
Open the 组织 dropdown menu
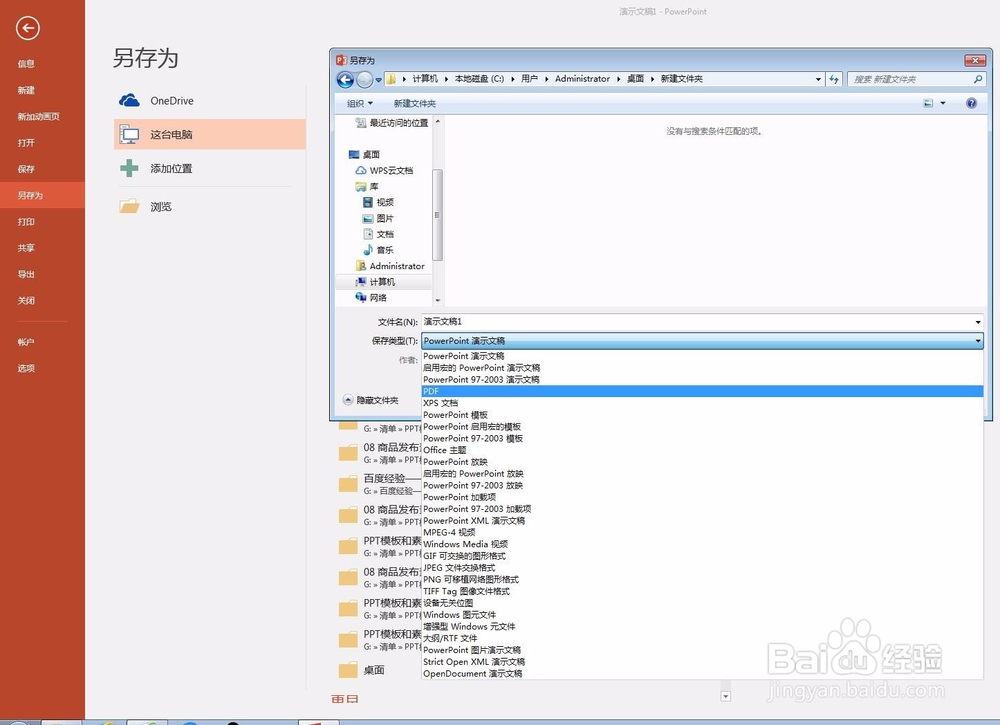point(360,103)
